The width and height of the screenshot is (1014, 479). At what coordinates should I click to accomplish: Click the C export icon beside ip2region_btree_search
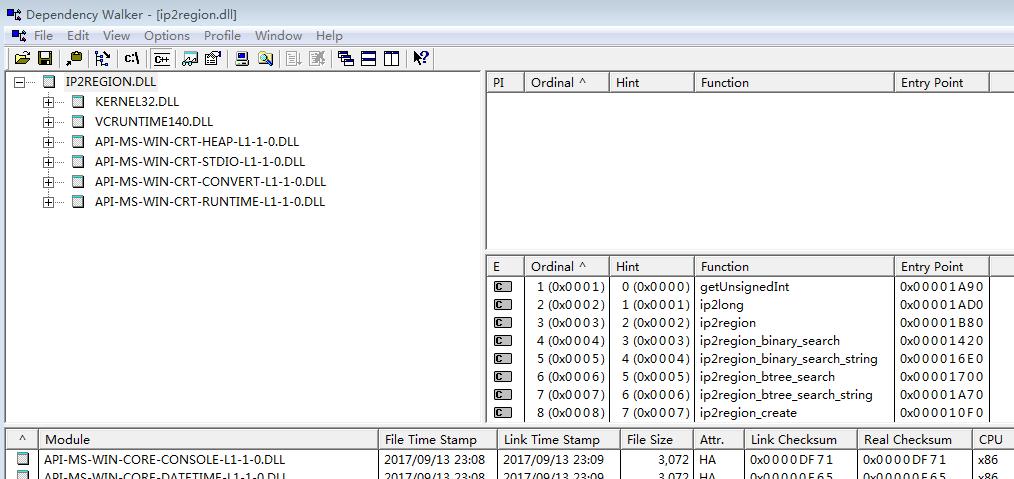click(502, 377)
